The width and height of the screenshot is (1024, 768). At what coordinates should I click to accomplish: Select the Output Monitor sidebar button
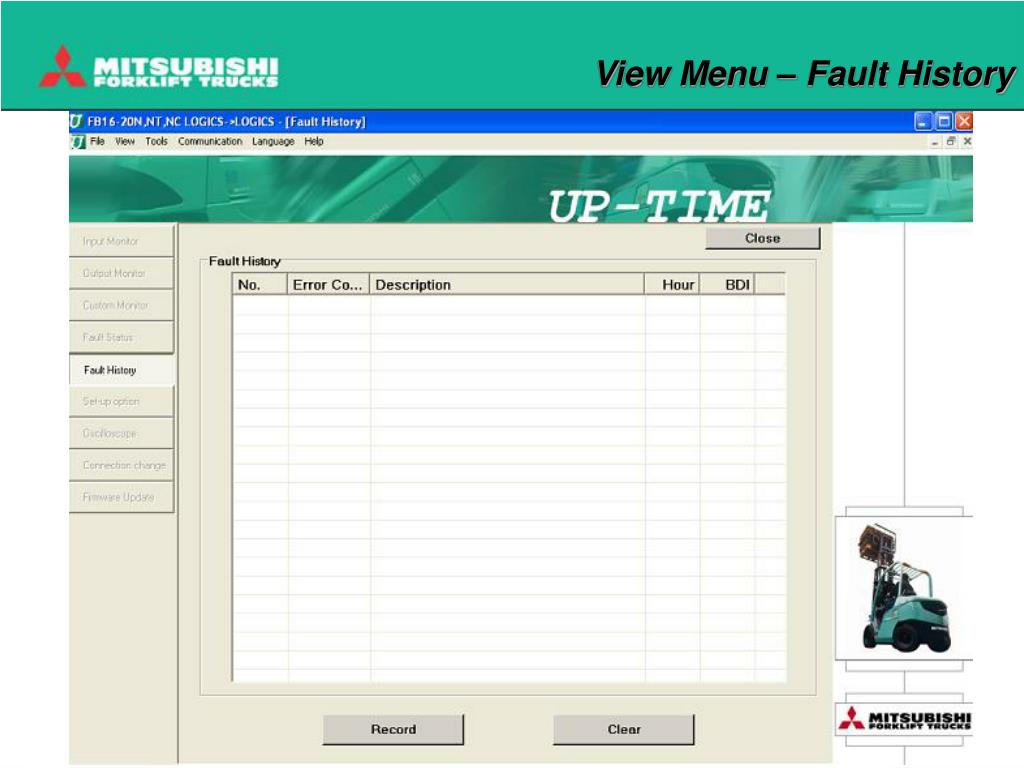pyautogui.click(x=121, y=273)
